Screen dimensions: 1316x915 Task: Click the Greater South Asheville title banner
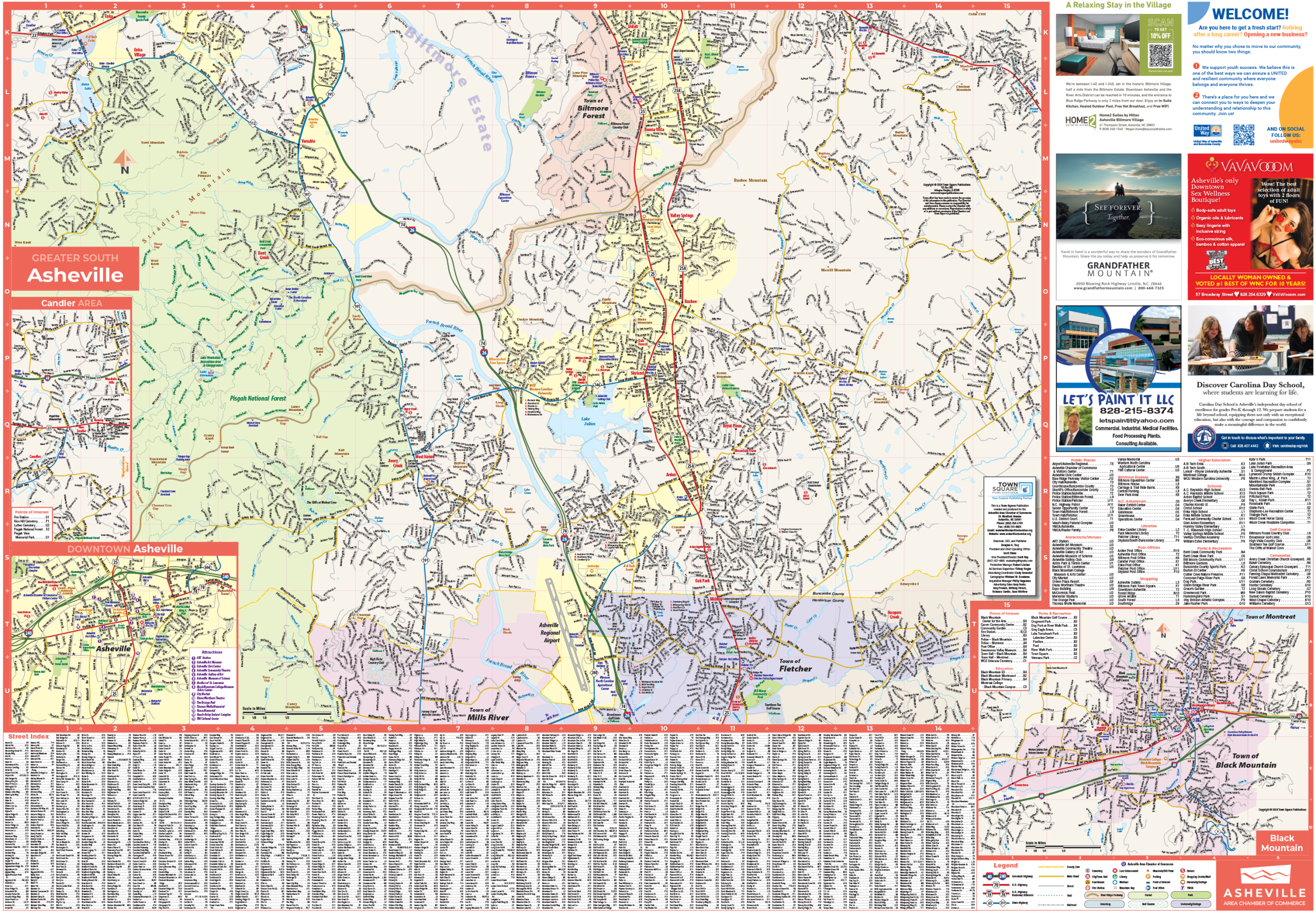75,268
